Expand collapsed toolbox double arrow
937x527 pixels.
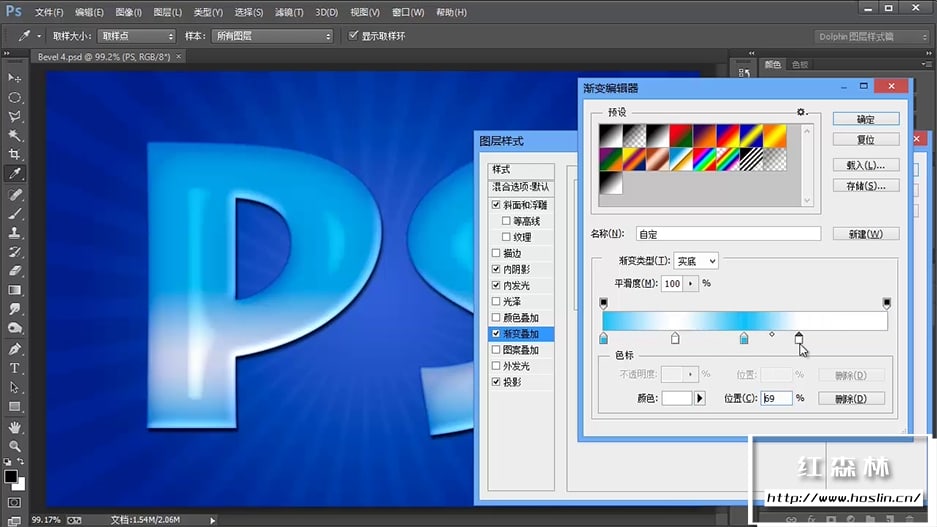click(7, 53)
